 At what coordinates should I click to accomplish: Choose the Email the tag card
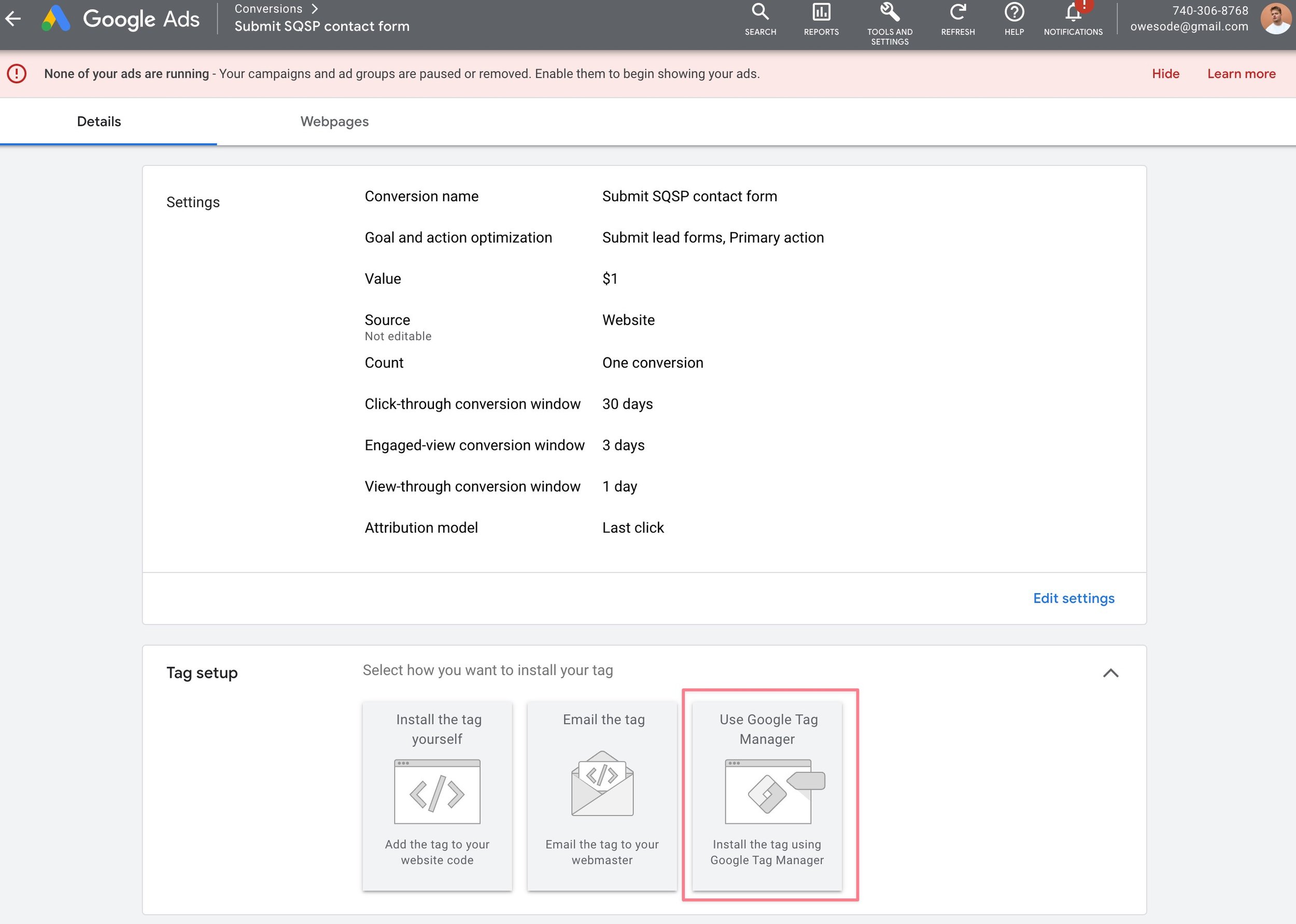pyautogui.click(x=602, y=796)
